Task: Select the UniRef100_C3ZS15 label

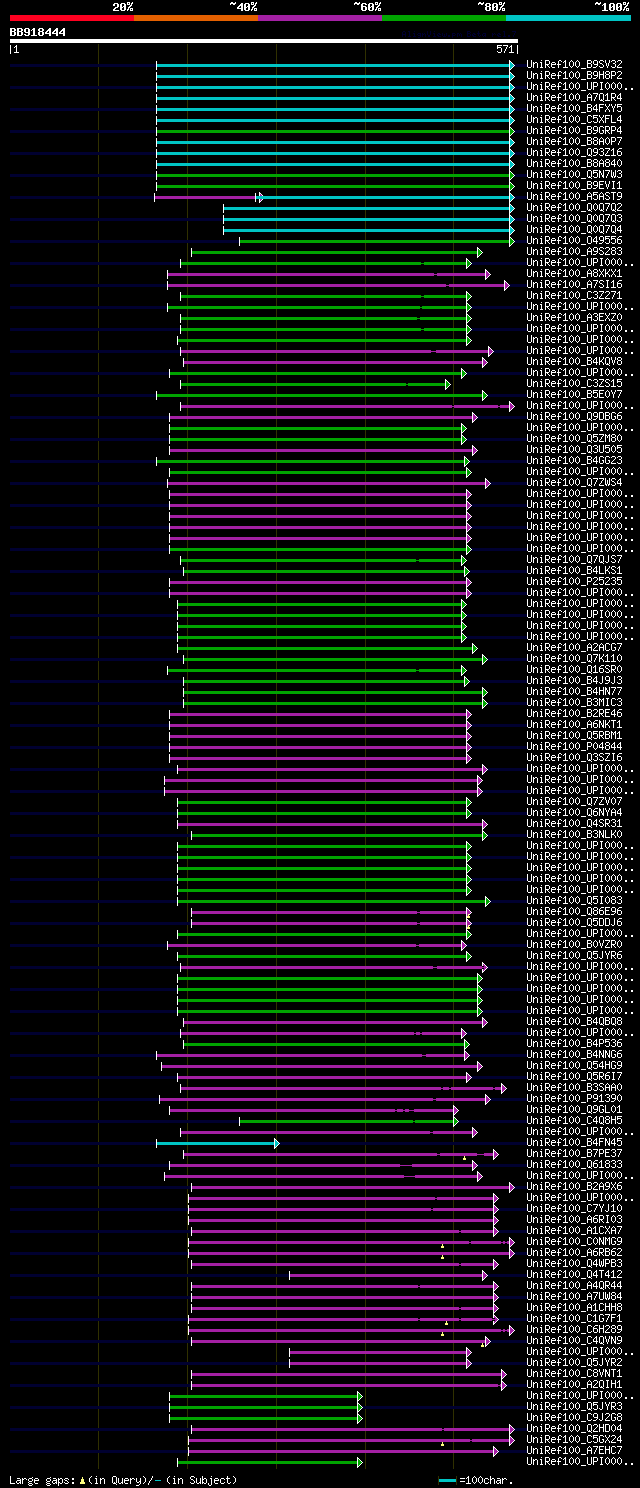Action: pos(574,383)
